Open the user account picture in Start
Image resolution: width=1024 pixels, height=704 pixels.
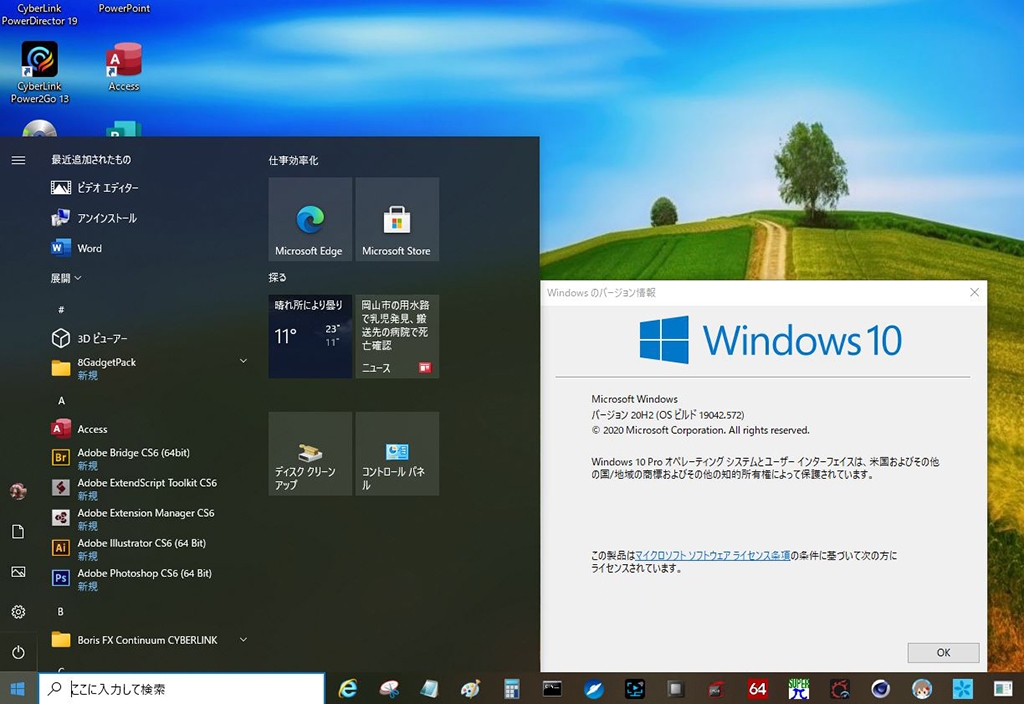coord(18,491)
